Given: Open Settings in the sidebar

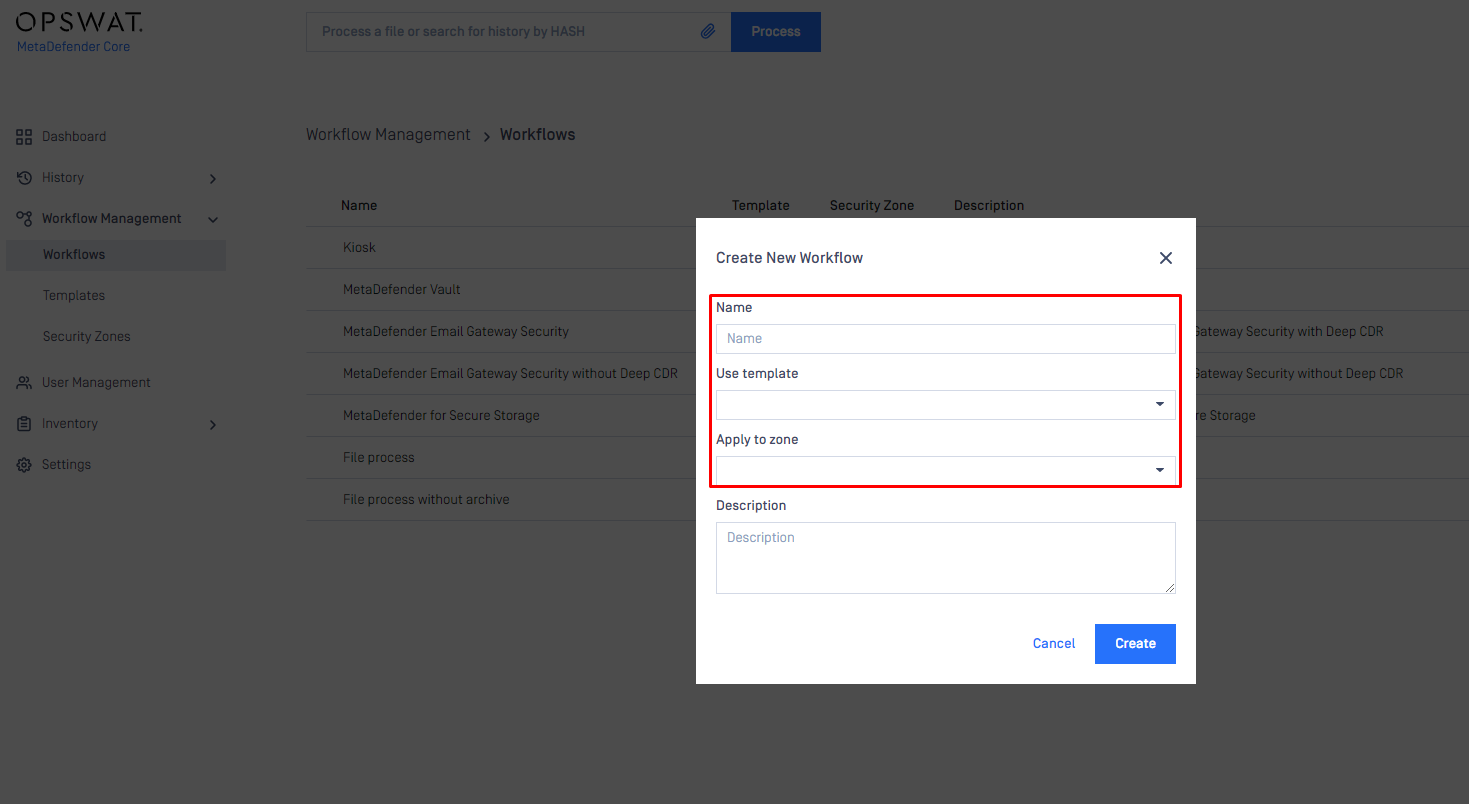Looking at the screenshot, I should click(x=66, y=465).
